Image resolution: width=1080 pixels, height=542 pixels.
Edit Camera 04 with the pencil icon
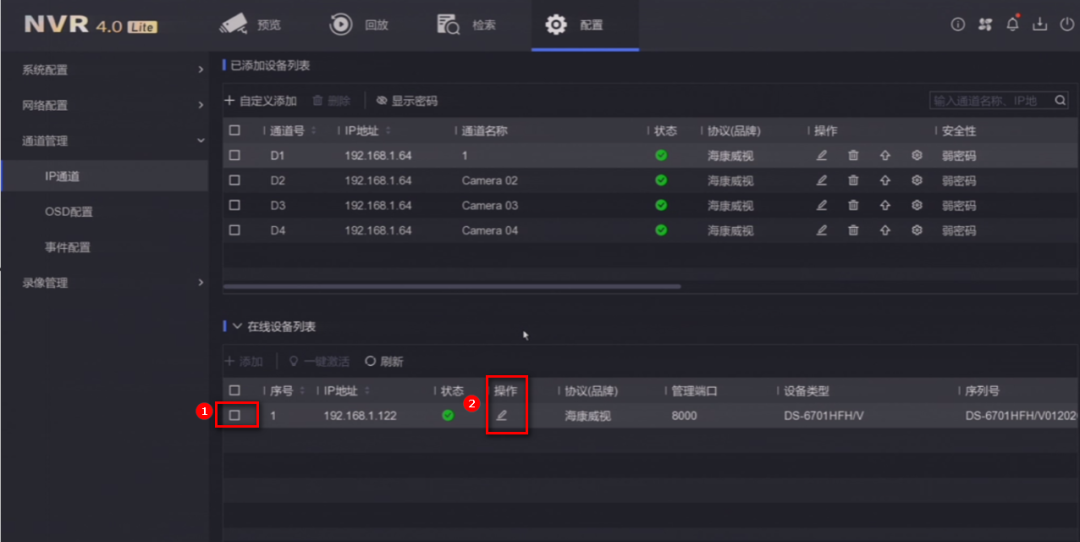pos(821,230)
